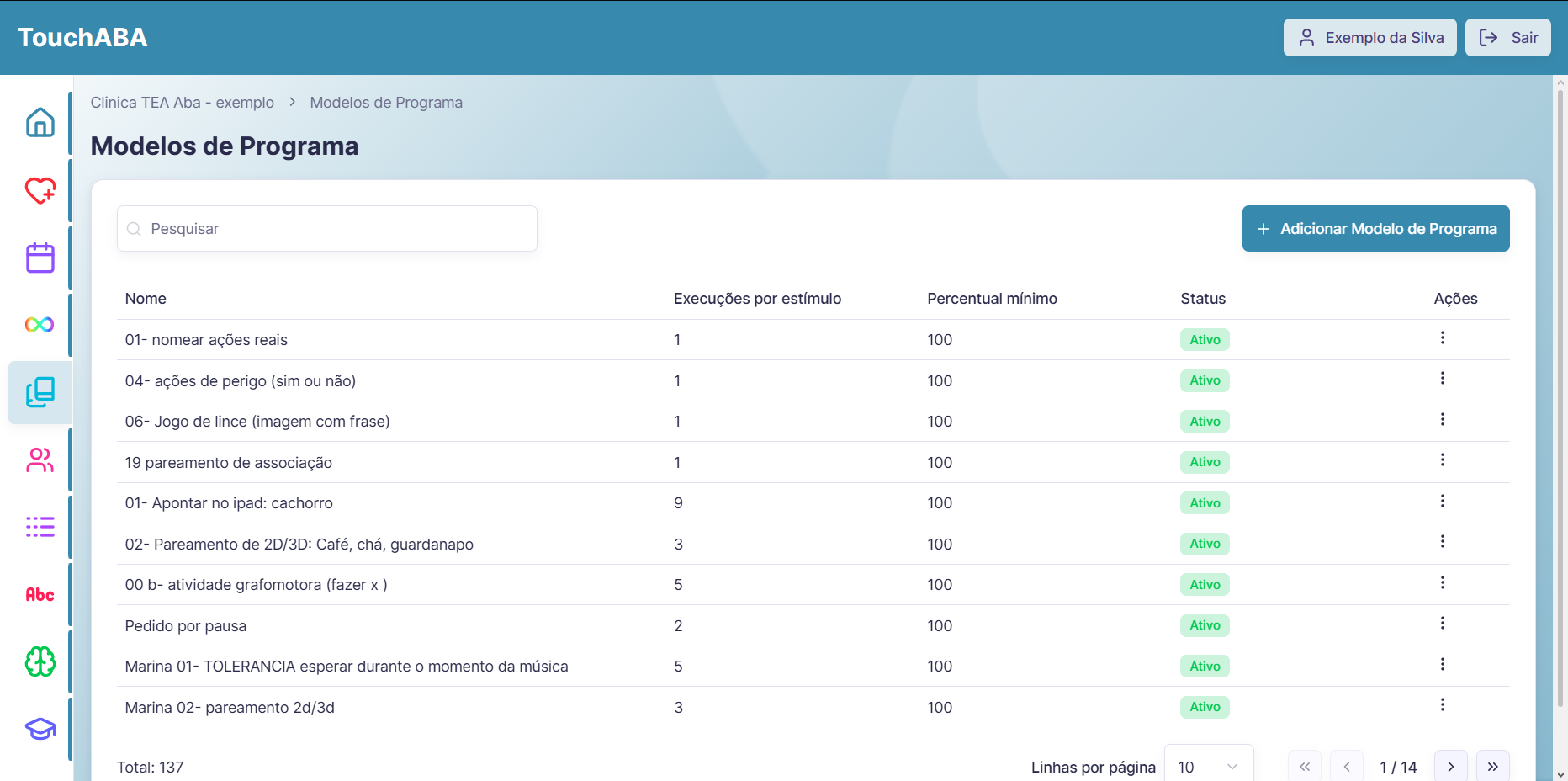Open actions menu for Pedido por pausa
Viewport: 1568px width, 781px height.
[1442, 624]
